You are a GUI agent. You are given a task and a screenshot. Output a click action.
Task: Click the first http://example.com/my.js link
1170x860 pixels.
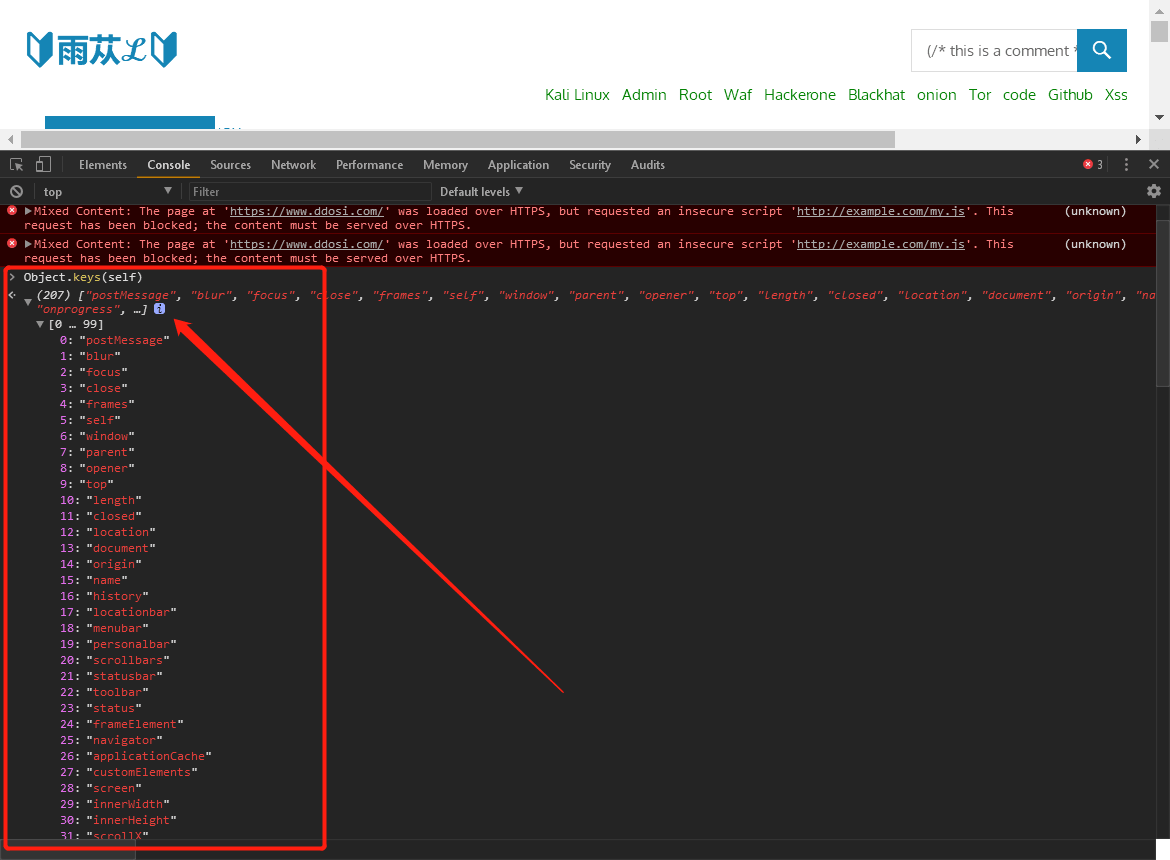coord(880,211)
